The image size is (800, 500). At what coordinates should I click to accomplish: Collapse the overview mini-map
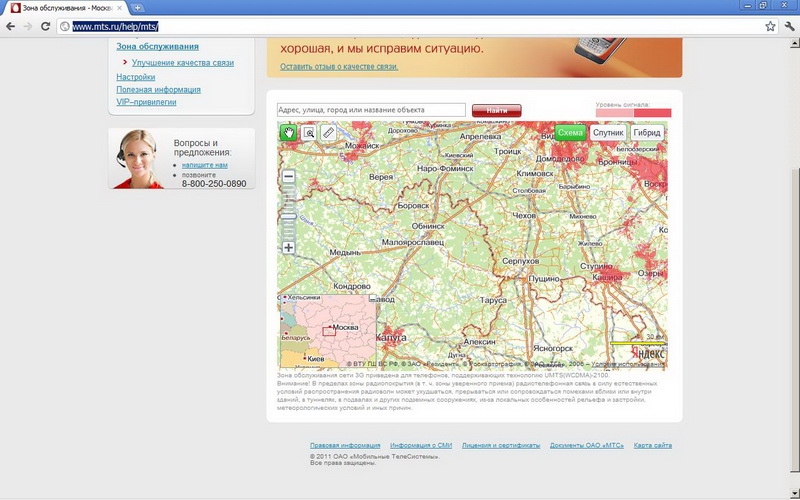[x=372, y=297]
